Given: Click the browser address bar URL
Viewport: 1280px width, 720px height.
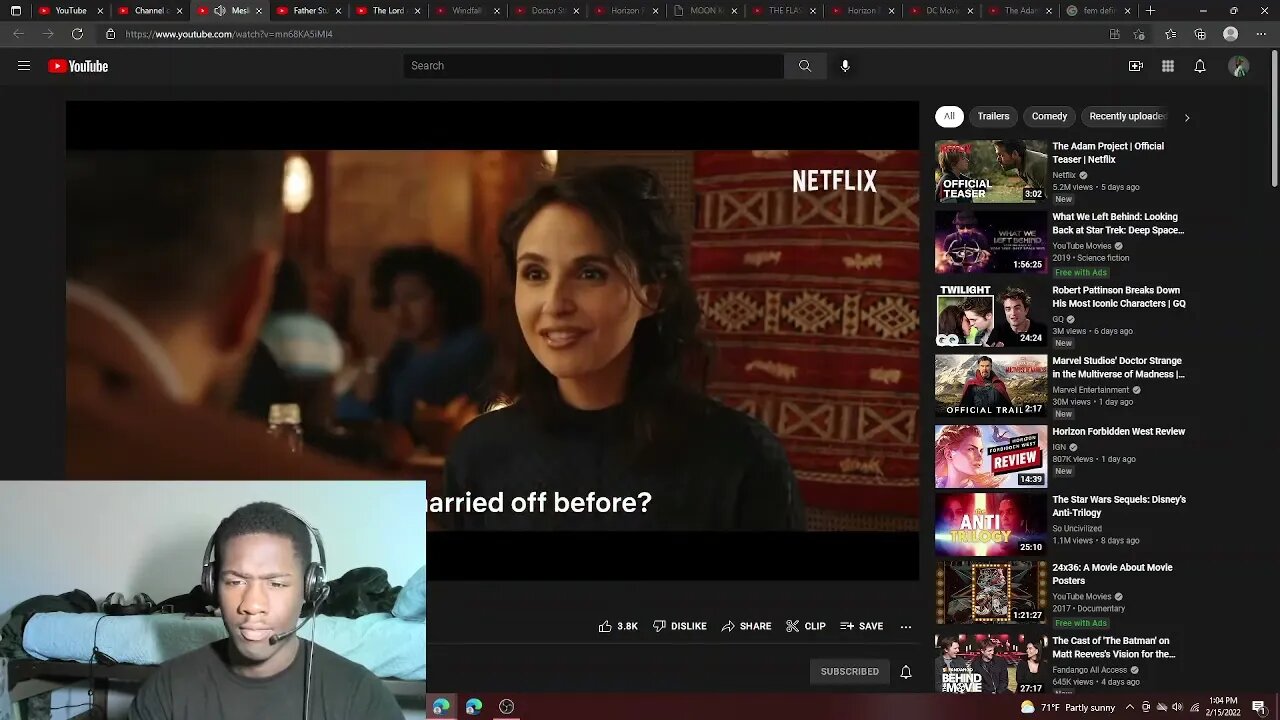Looking at the screenshot, I should click(x=229, y=34).
